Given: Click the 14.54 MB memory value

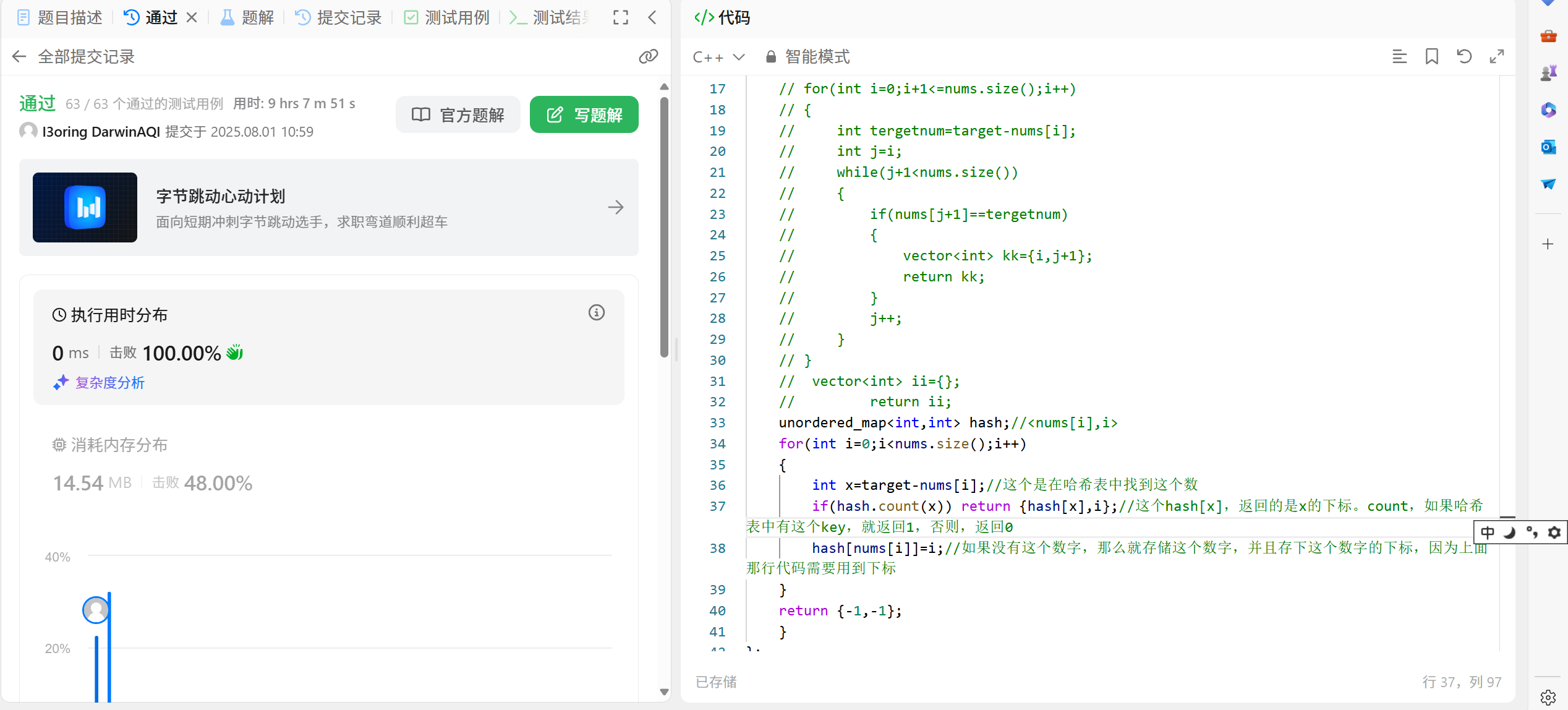Looking at the screenshot, I should 92,483.
